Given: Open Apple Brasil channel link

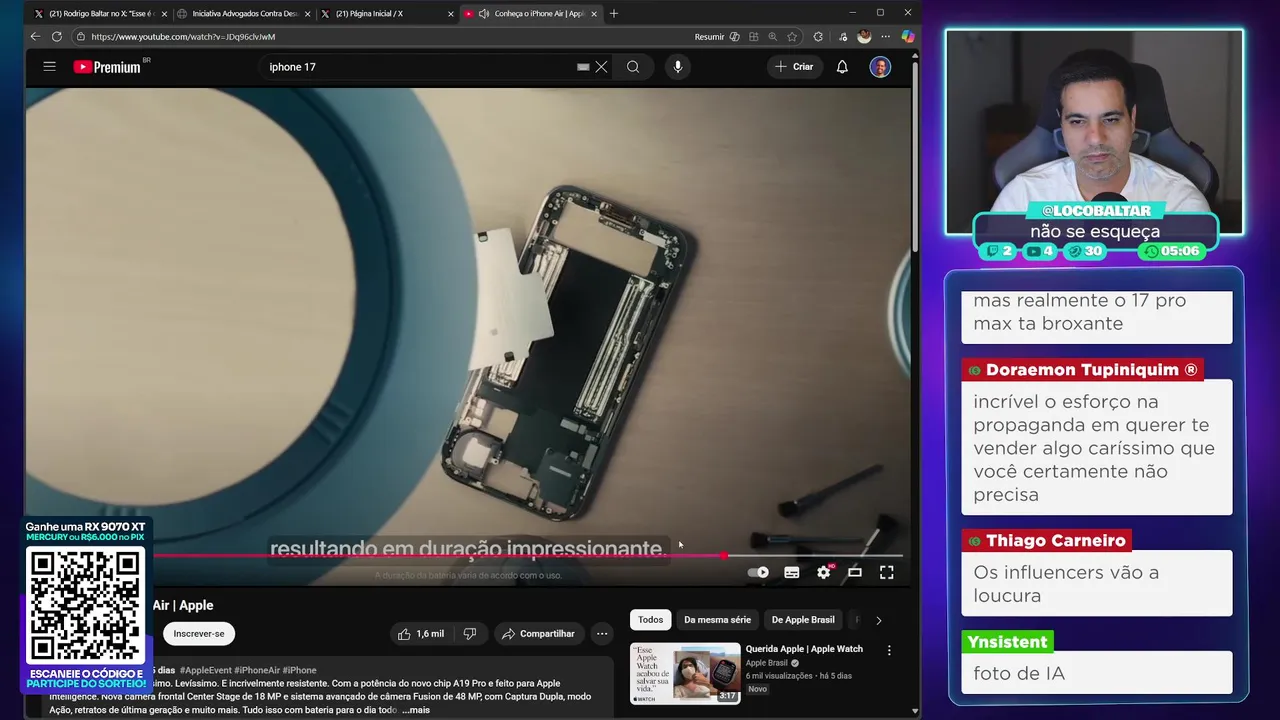Looking at the screenshot, I should click(766, 663).
